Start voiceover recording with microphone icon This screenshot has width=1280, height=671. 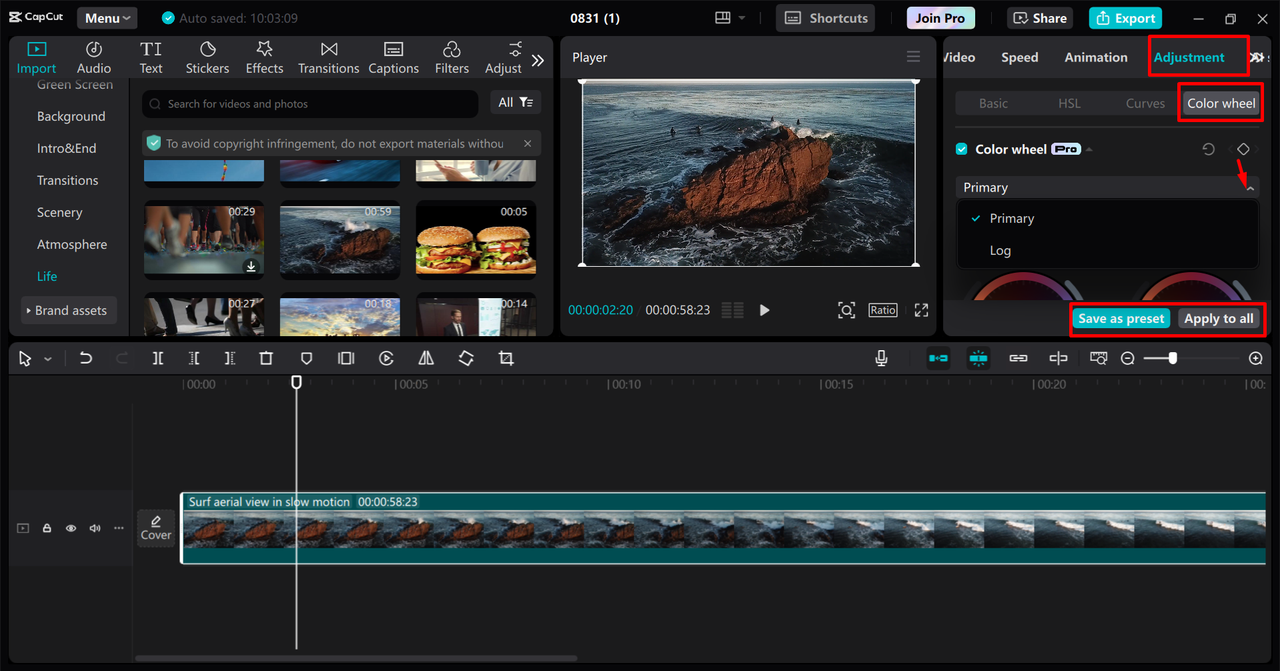[881, 358]
